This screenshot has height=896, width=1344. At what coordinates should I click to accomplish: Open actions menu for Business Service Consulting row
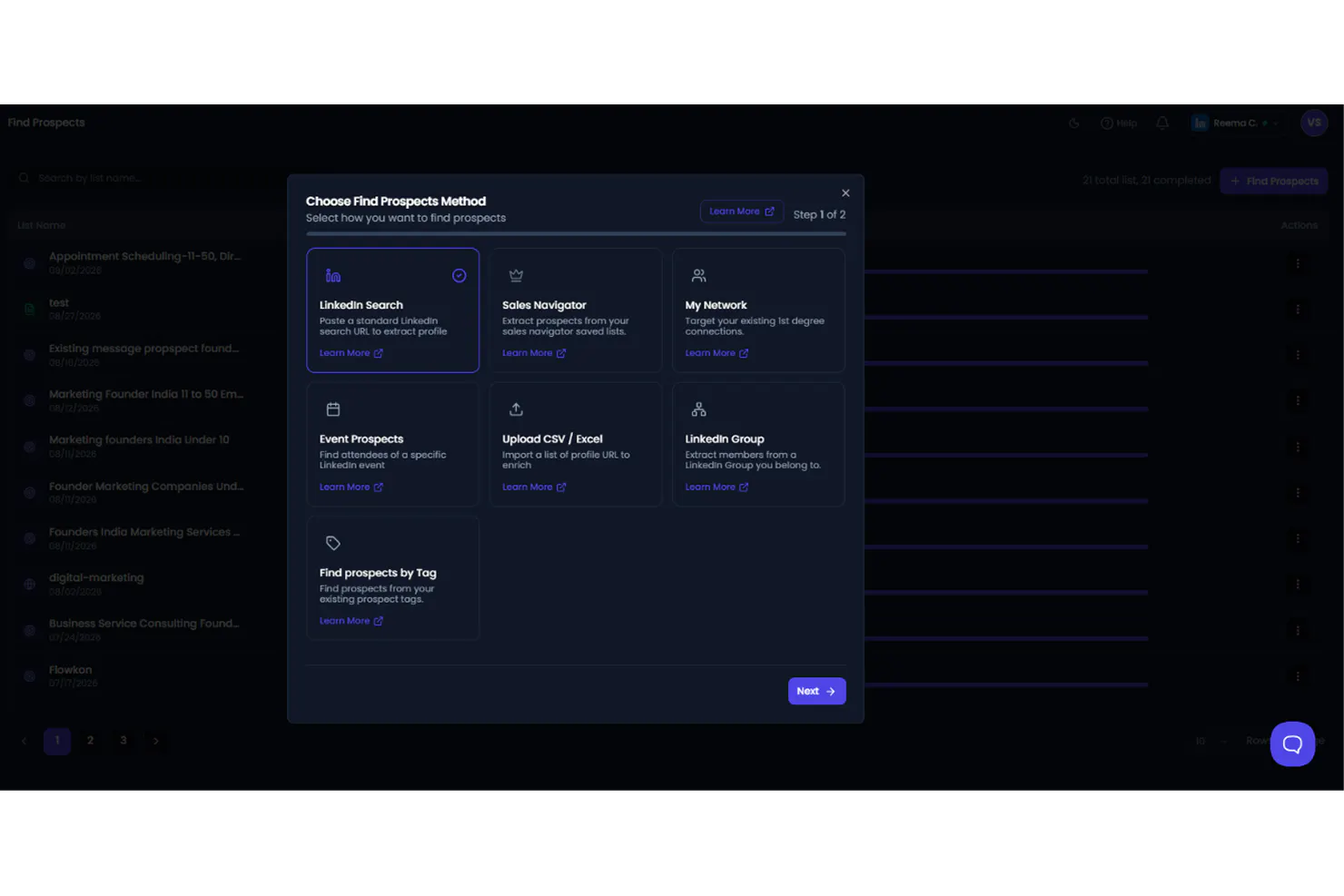click(x=1298, y=630)
